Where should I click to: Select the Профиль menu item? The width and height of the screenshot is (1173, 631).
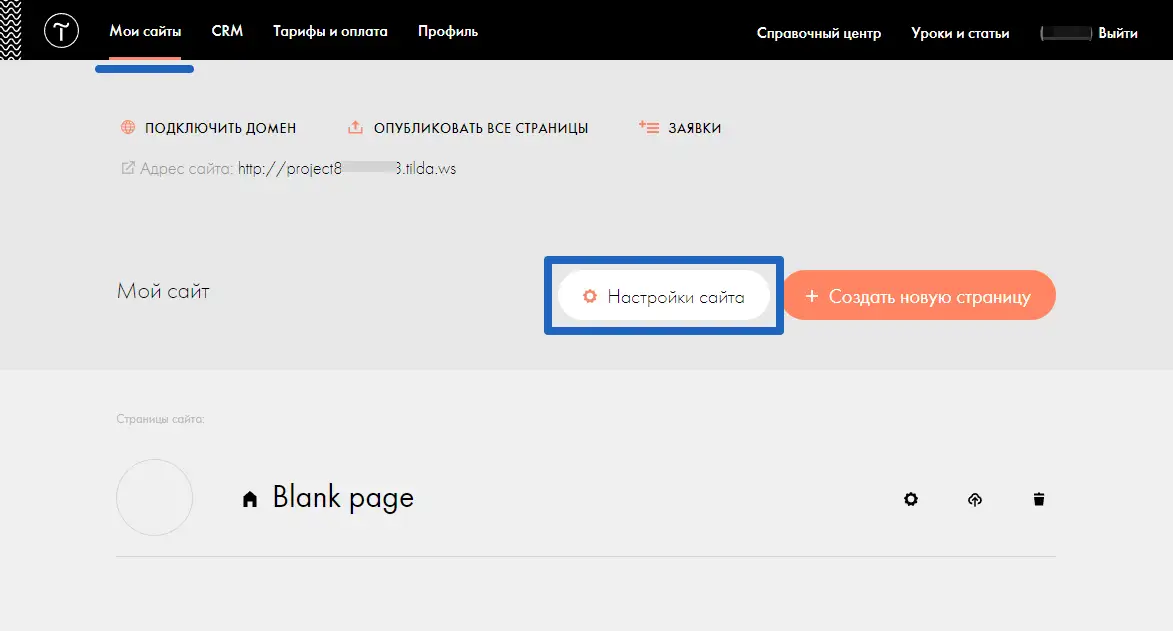(x=448, y=32)
